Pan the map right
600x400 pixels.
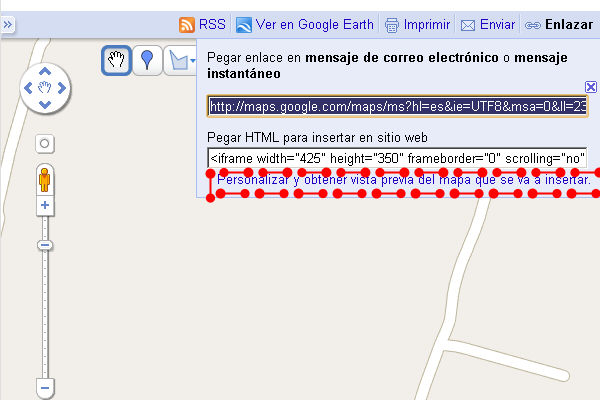pyautogui.click(x=62, y=88)
